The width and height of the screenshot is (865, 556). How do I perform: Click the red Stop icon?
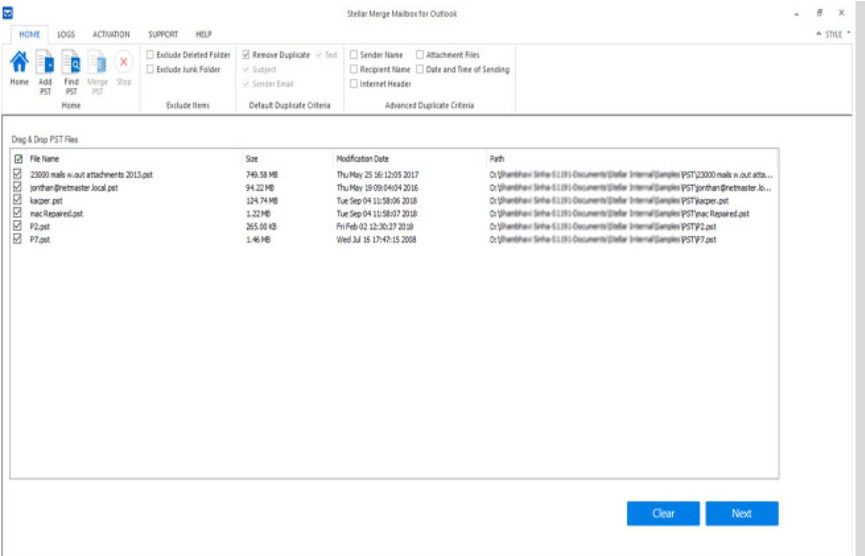[124, 64]
